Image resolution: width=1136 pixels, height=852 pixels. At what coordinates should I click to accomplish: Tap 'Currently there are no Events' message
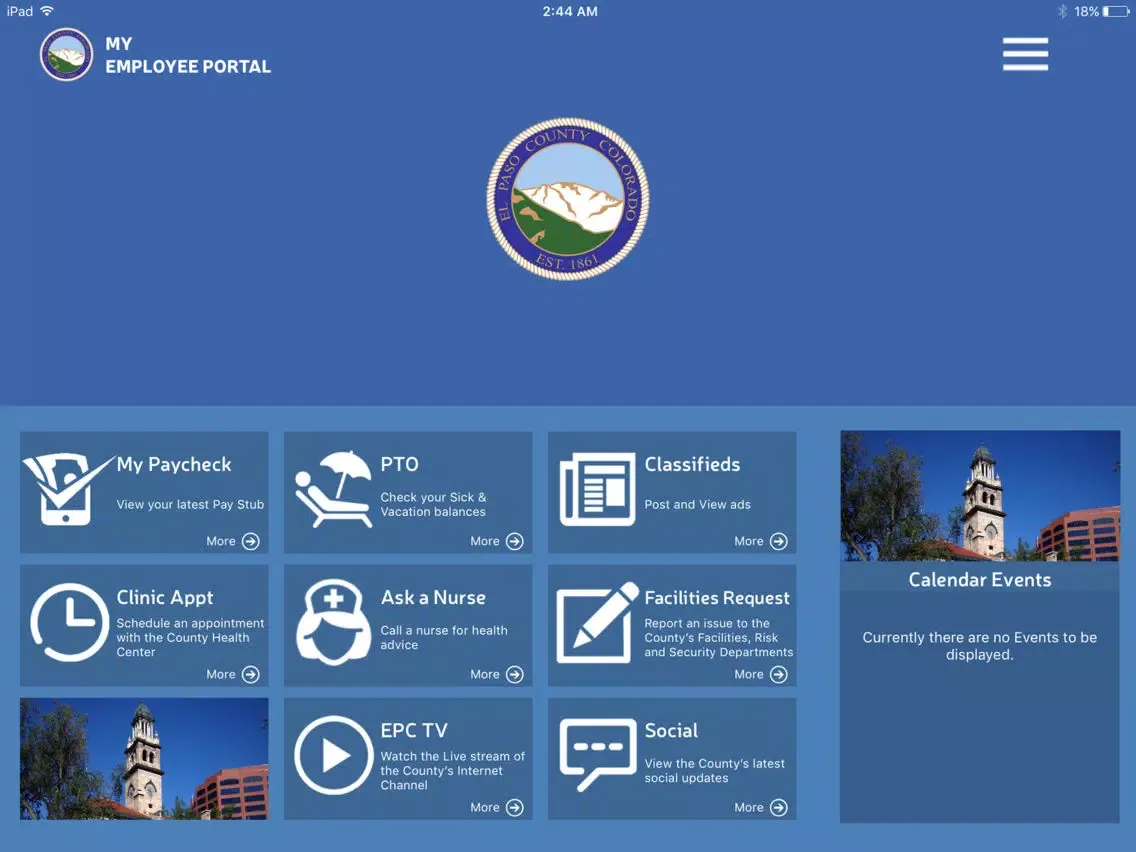coord(980,646)
